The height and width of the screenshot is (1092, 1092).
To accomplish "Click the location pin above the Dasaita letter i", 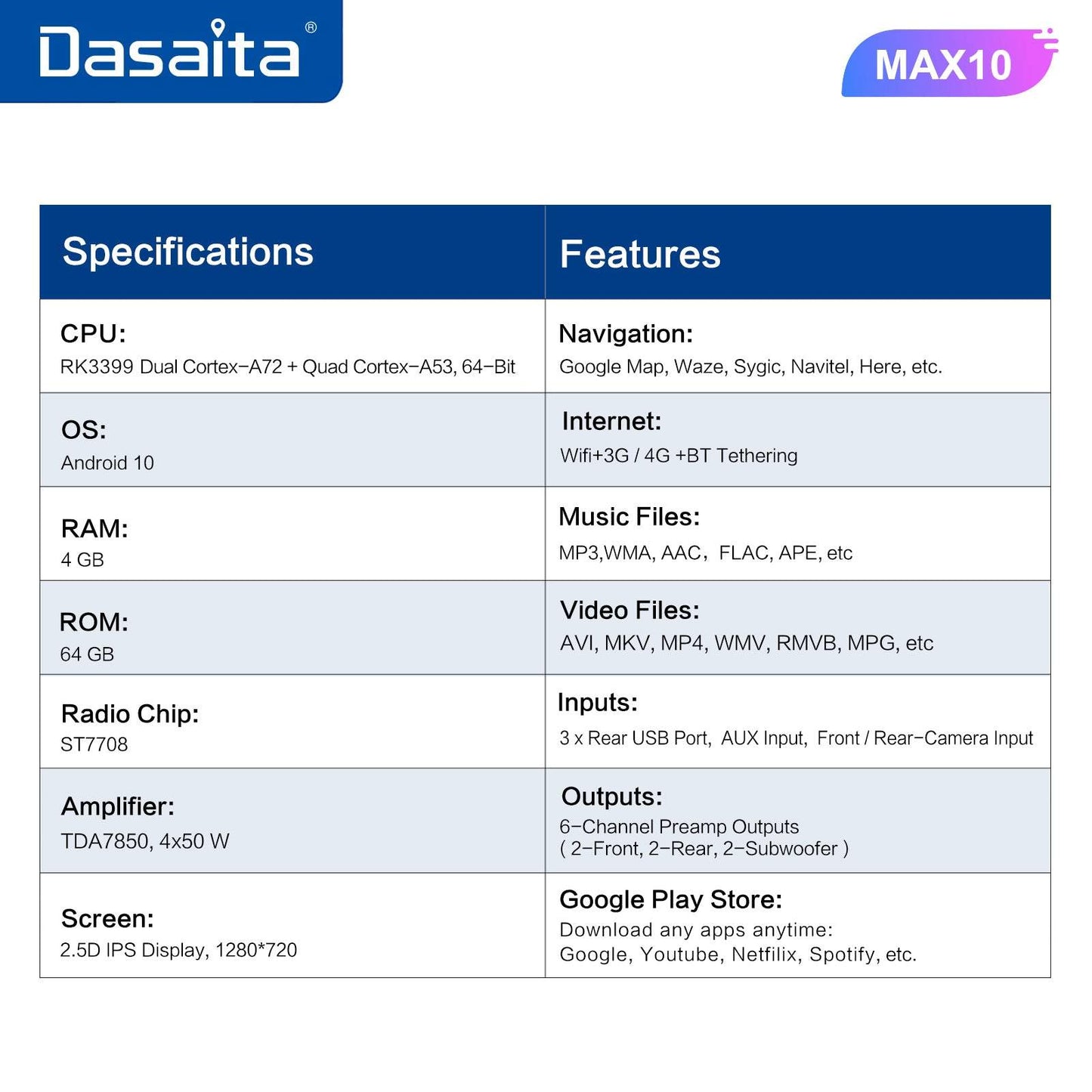I will (x=218, y=29).
